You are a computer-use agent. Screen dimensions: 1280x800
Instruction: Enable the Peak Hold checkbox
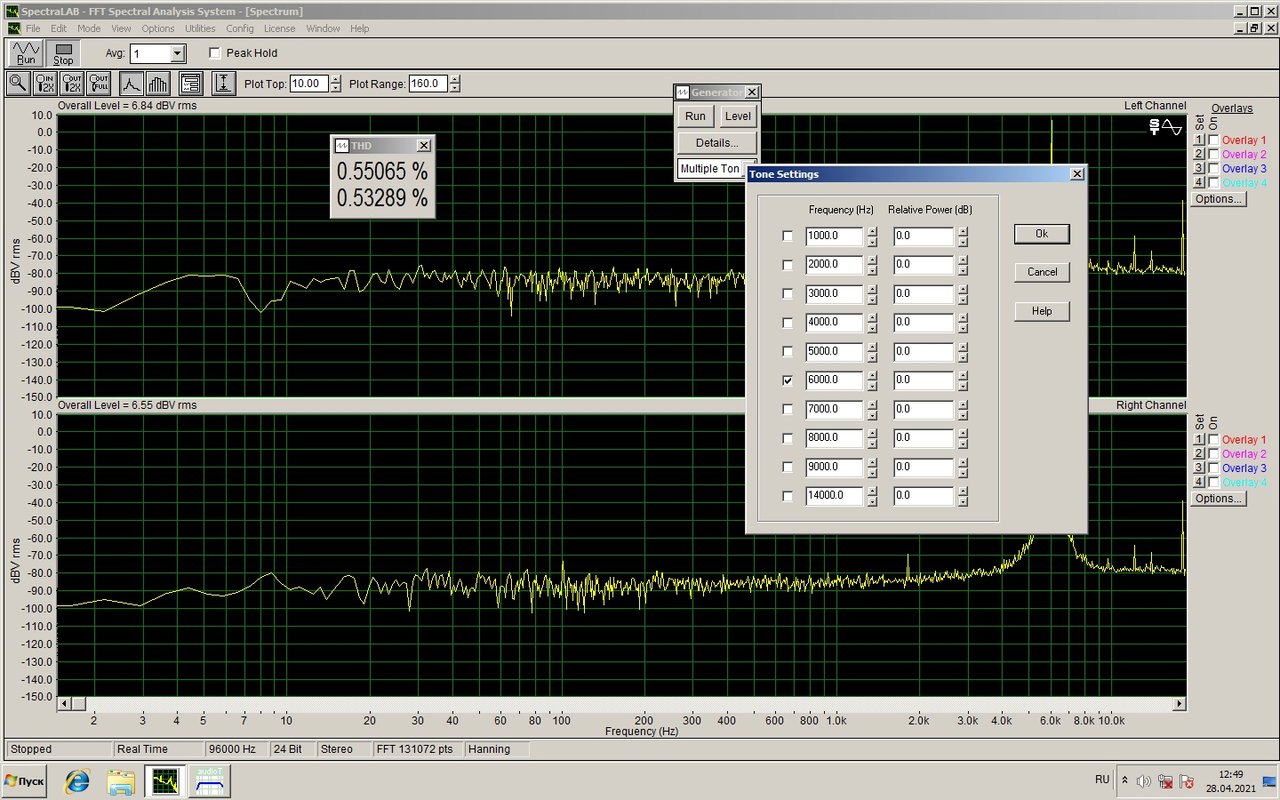tap(215, 53)
